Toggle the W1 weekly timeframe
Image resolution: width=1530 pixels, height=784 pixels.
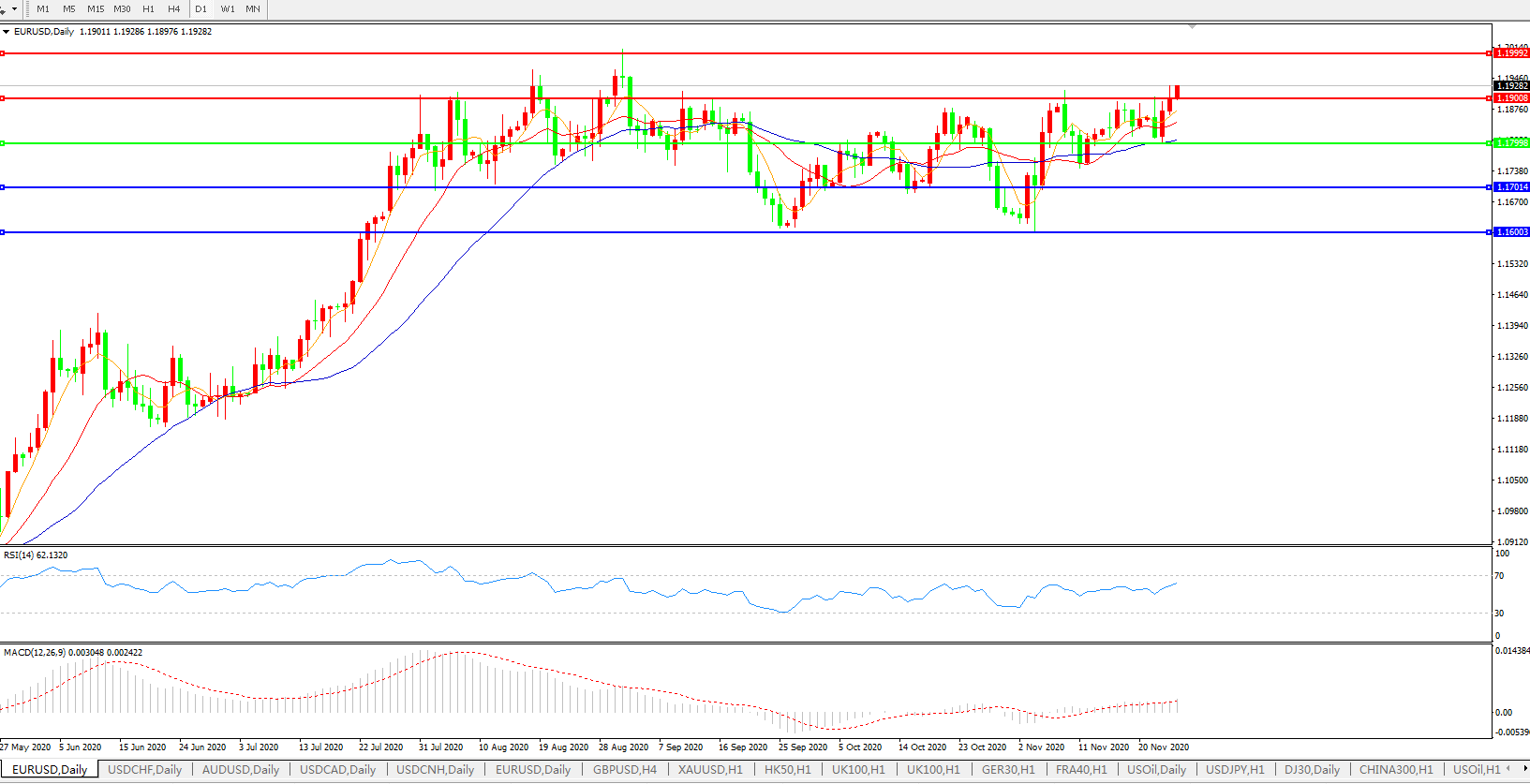(228, 9)
